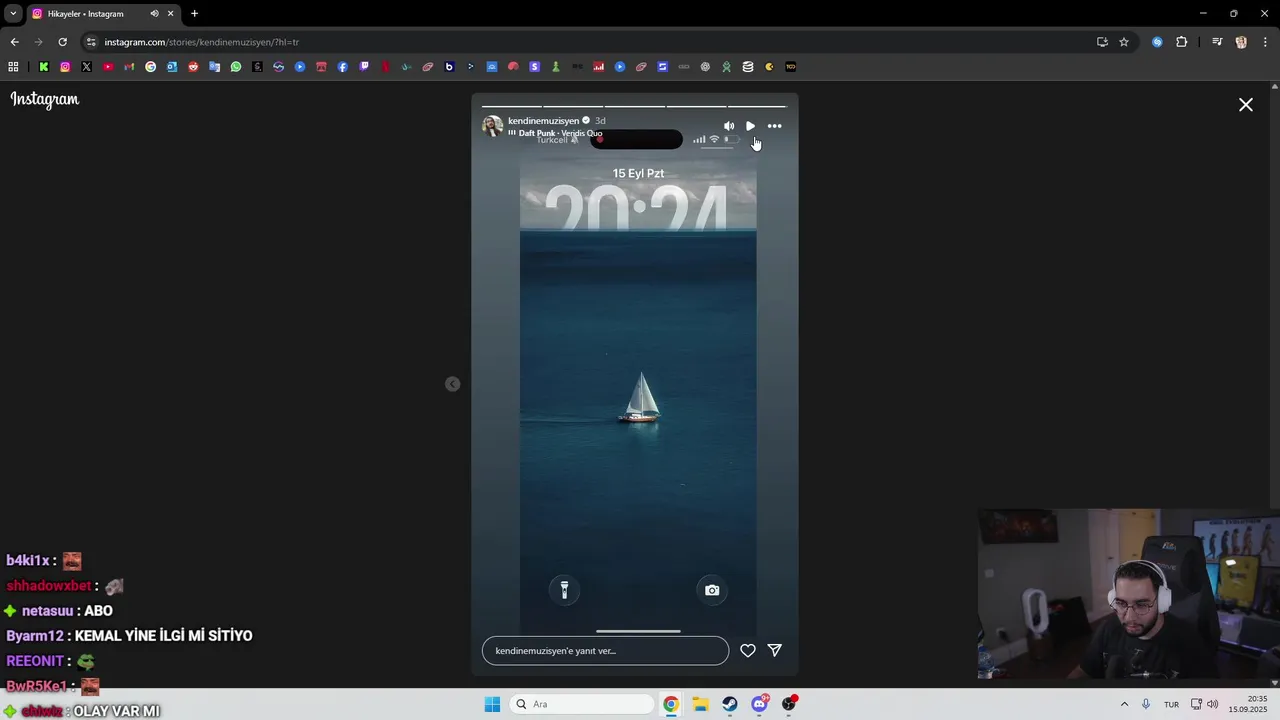Viewport: 1280px width, 720px height.
Task: Open the Facebook bookmark
Action: [x=343, y=67]
